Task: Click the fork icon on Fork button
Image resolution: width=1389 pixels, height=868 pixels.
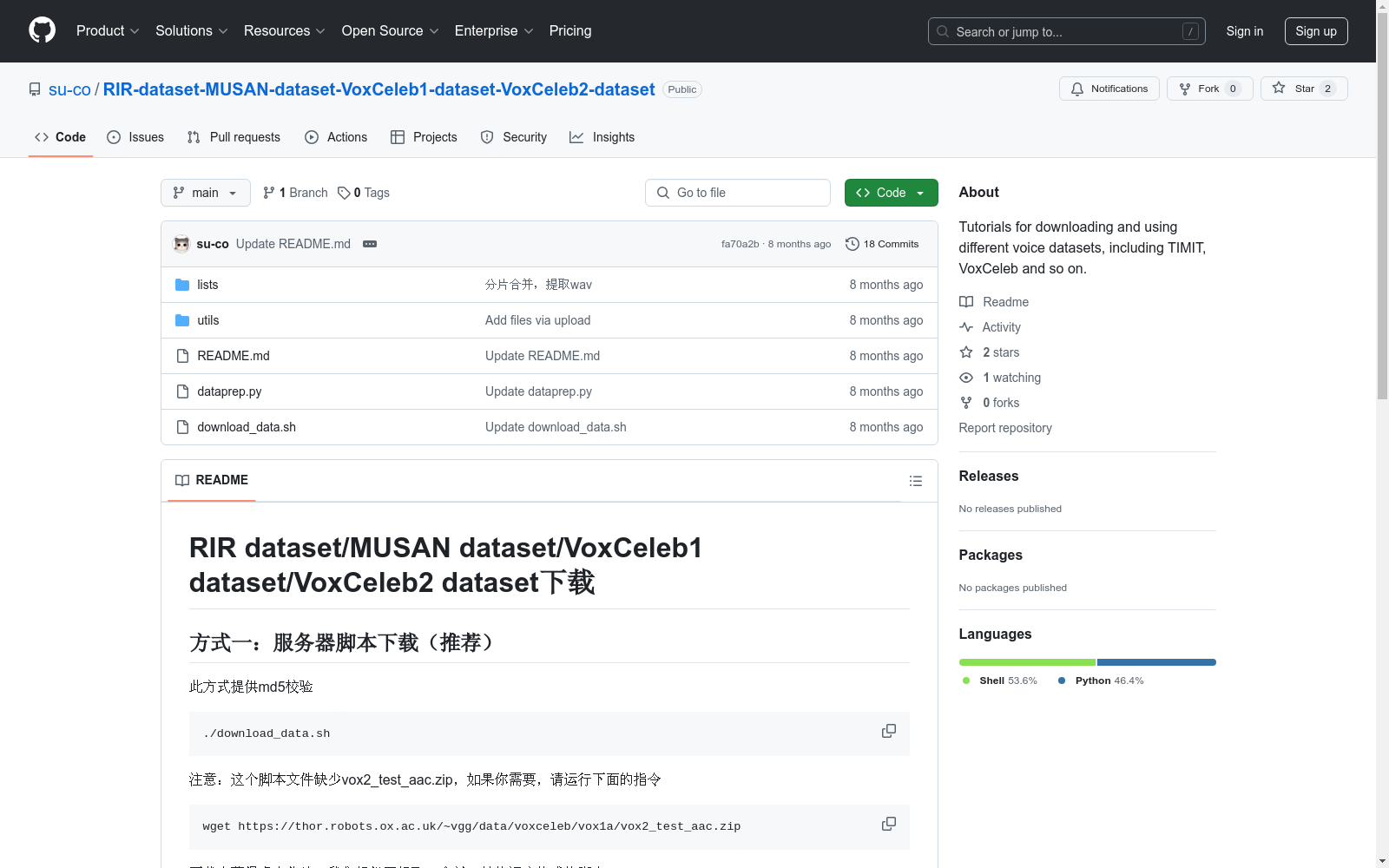Action: [x=1185, y=89]
